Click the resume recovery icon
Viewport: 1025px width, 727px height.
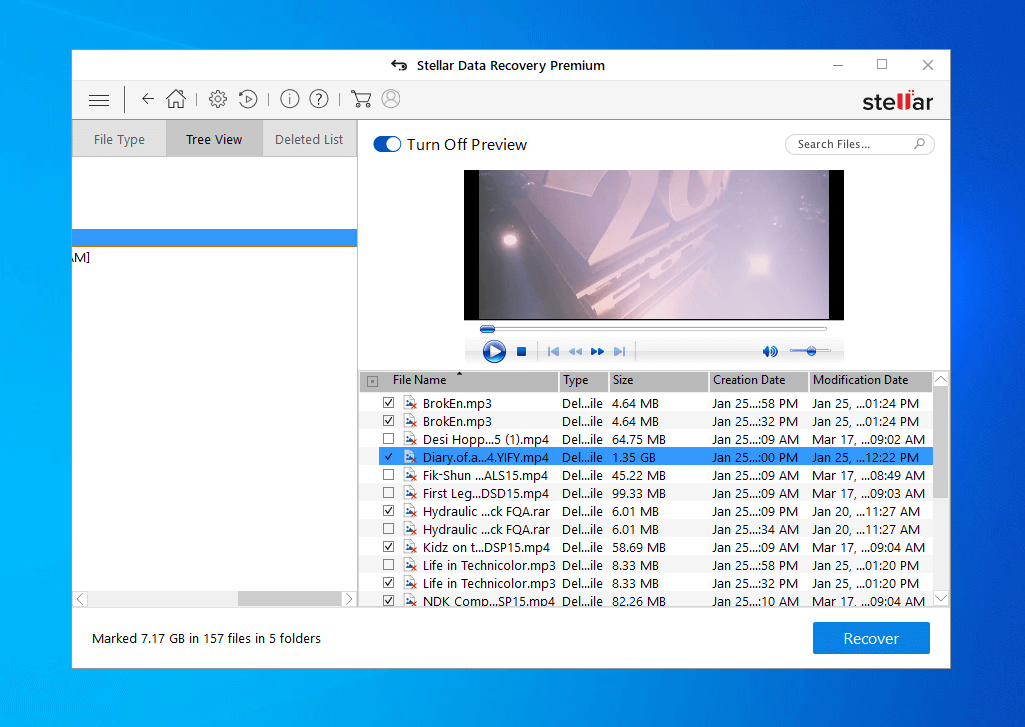pyautogui.click(x=248, y=99)
